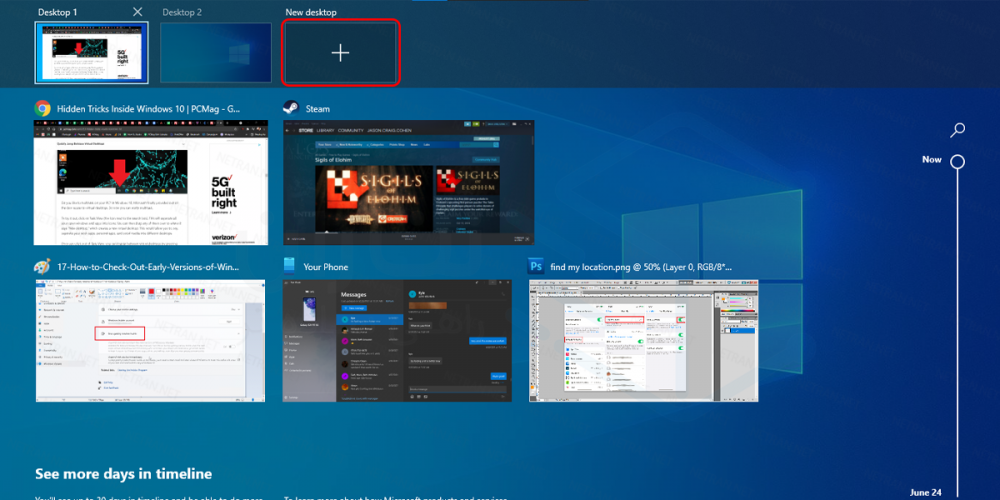Open the Chrome PCMag window preview
The height and width of the screenshot is (500, 1000).
(x=151, y=182)
